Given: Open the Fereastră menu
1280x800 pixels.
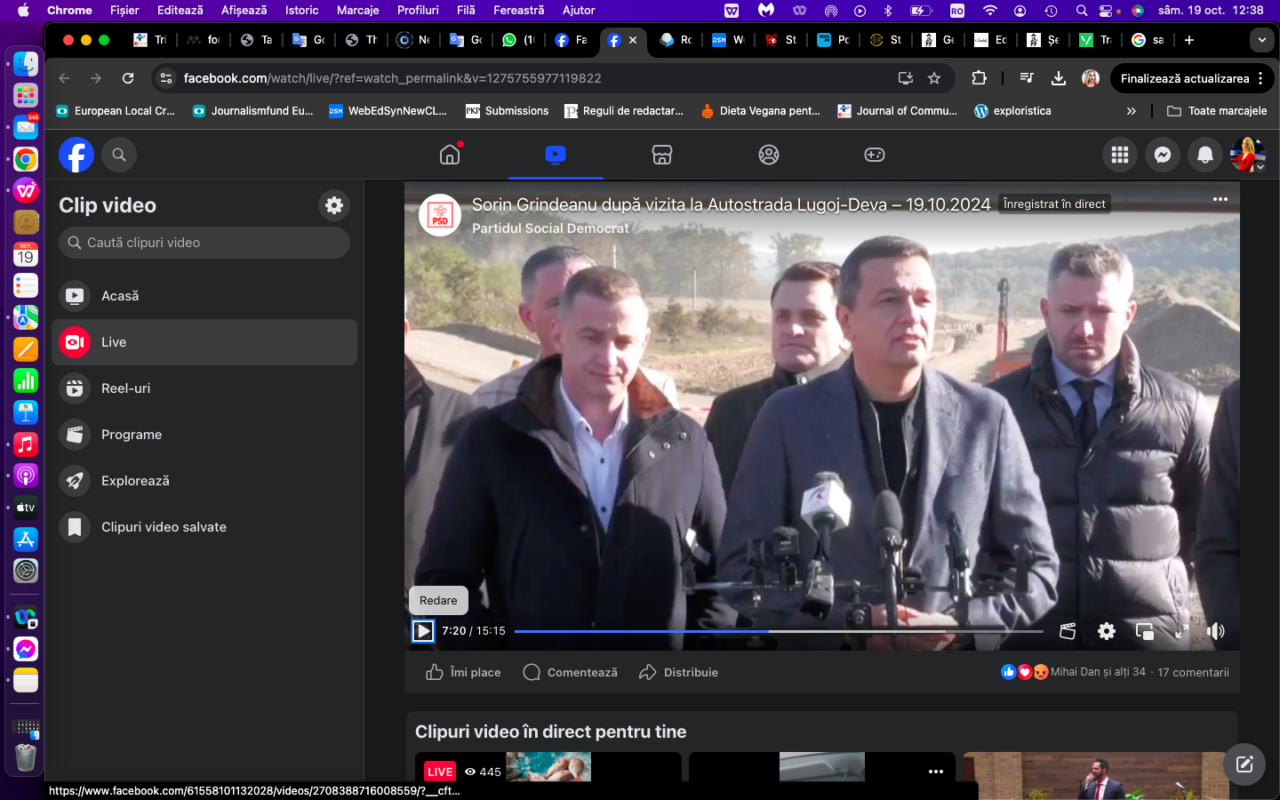Looking at the screenshot, I should coord(519,10).
